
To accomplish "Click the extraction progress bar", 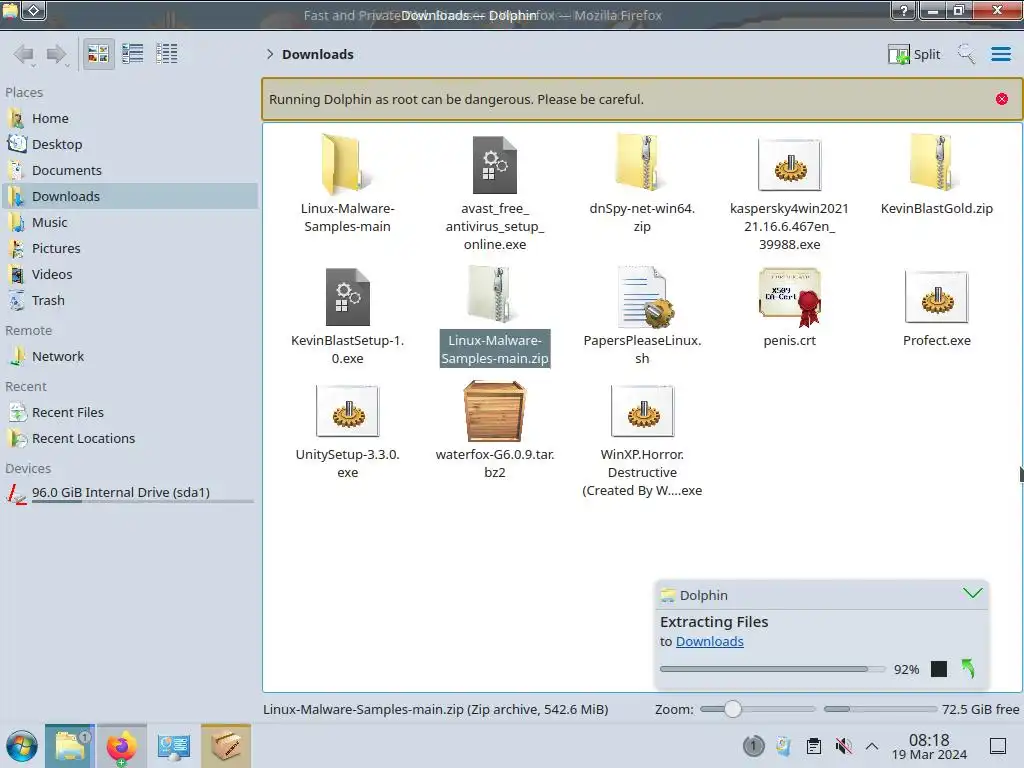I will (772, 669).
